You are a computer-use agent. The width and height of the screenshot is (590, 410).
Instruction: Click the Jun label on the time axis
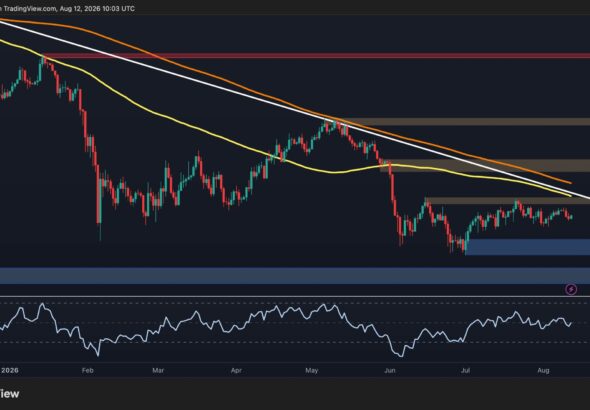tap(390, 371)
